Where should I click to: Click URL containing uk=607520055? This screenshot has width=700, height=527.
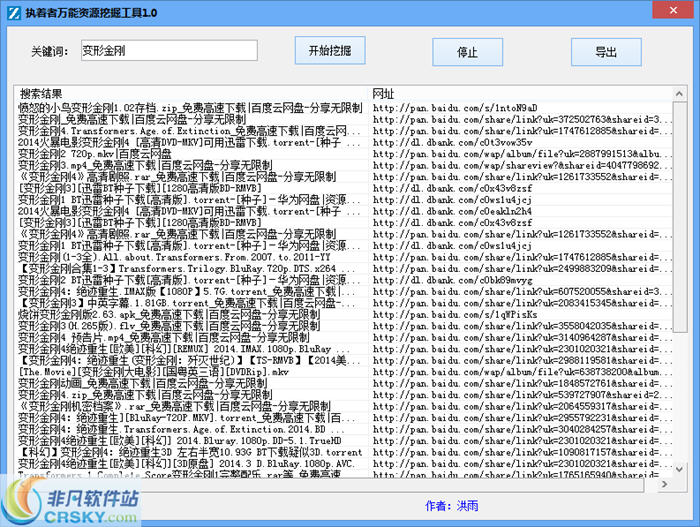point(522,292)
